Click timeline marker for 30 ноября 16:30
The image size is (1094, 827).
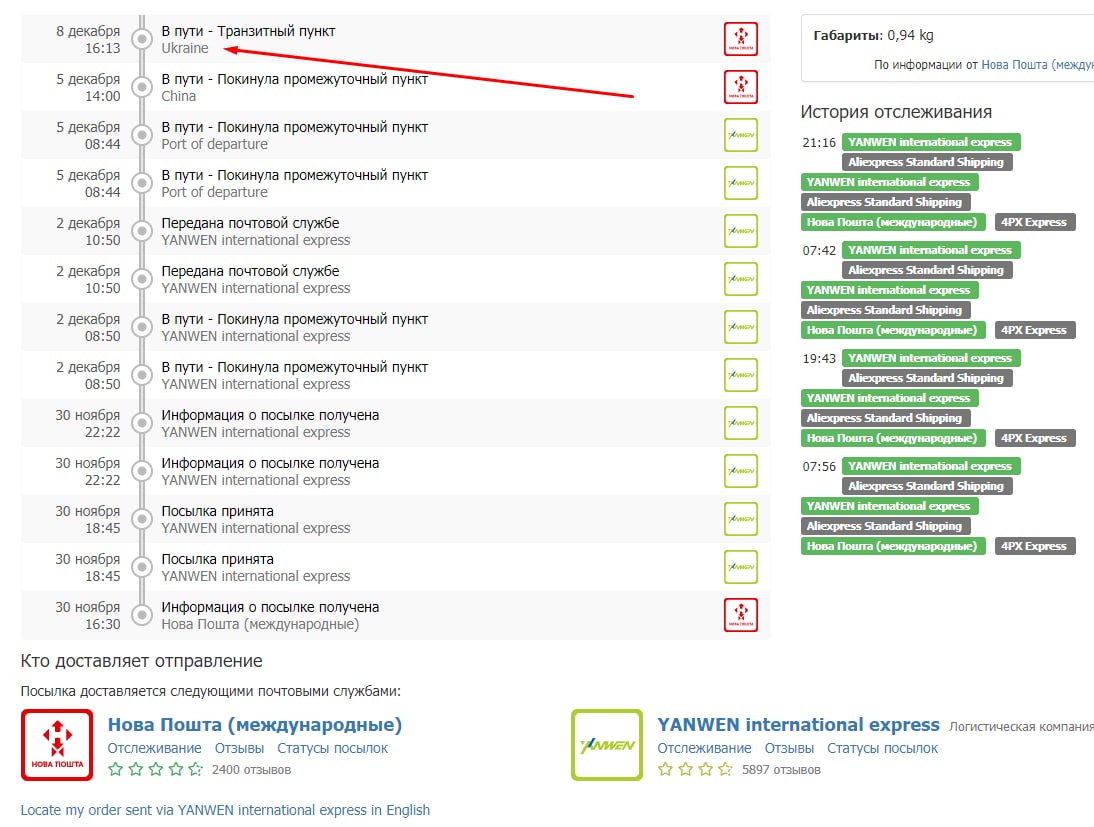pos(142,615)
